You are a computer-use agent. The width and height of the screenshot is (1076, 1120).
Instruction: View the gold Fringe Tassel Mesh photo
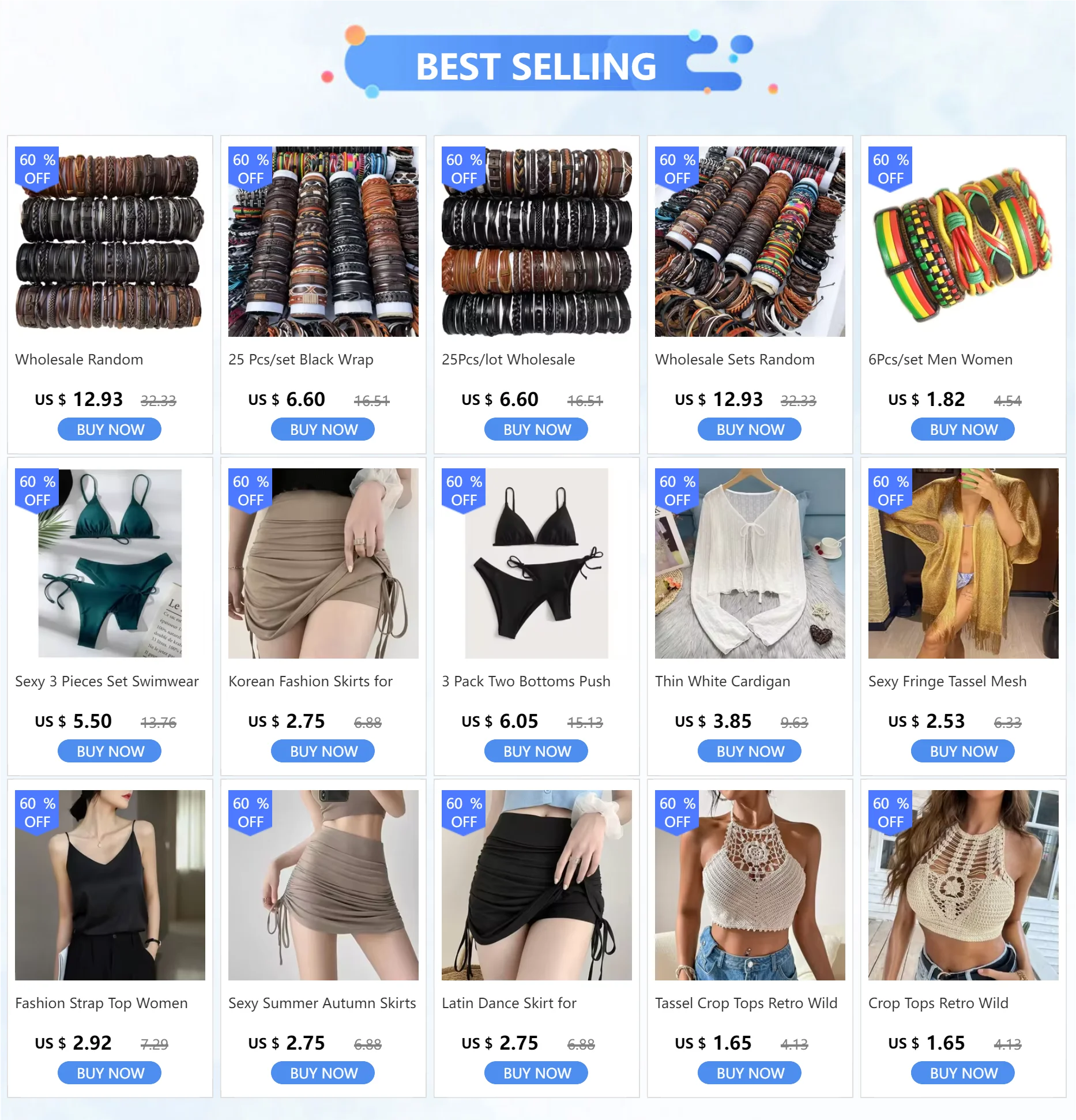pyautogui.click(x=963, y=563)
